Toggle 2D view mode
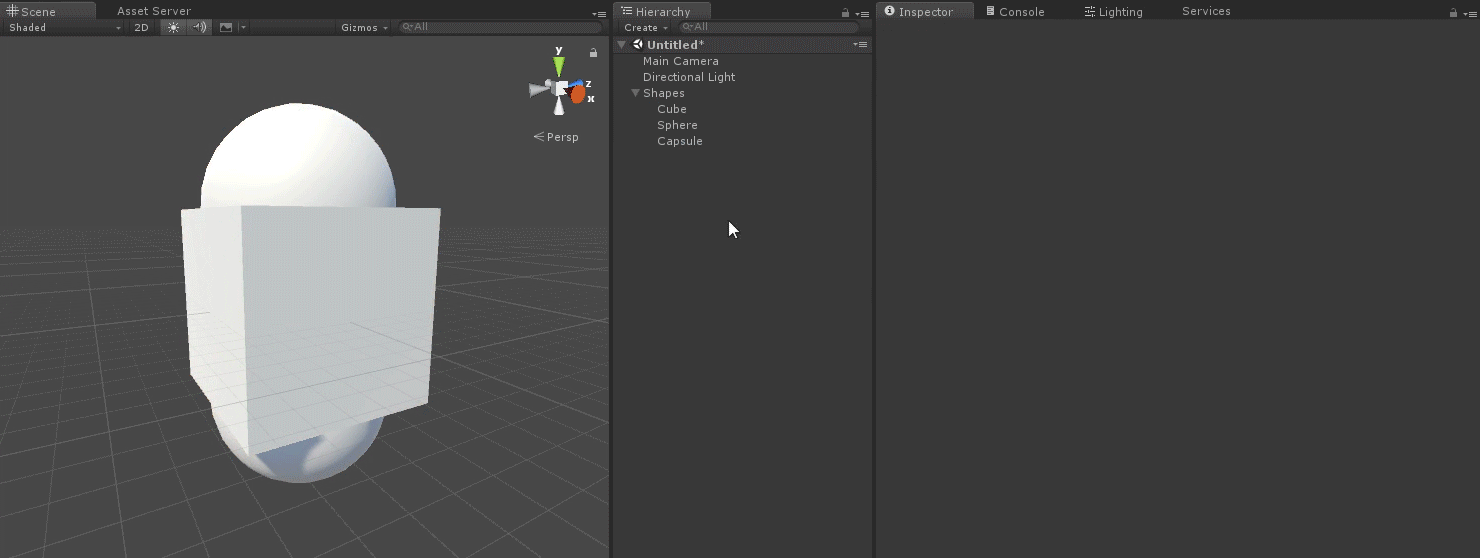 pyautogui.click(x=141, y=28)
